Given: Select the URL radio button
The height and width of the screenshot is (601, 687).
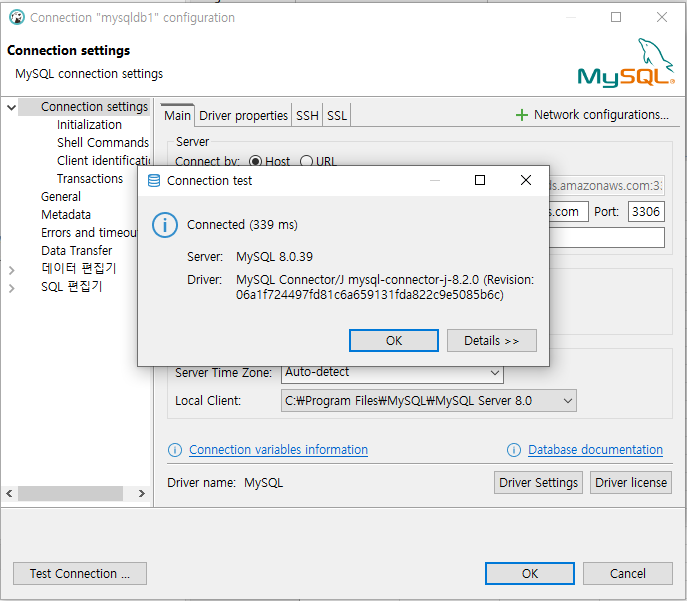Looking at the screenshot, I should [x=306, y=162].
